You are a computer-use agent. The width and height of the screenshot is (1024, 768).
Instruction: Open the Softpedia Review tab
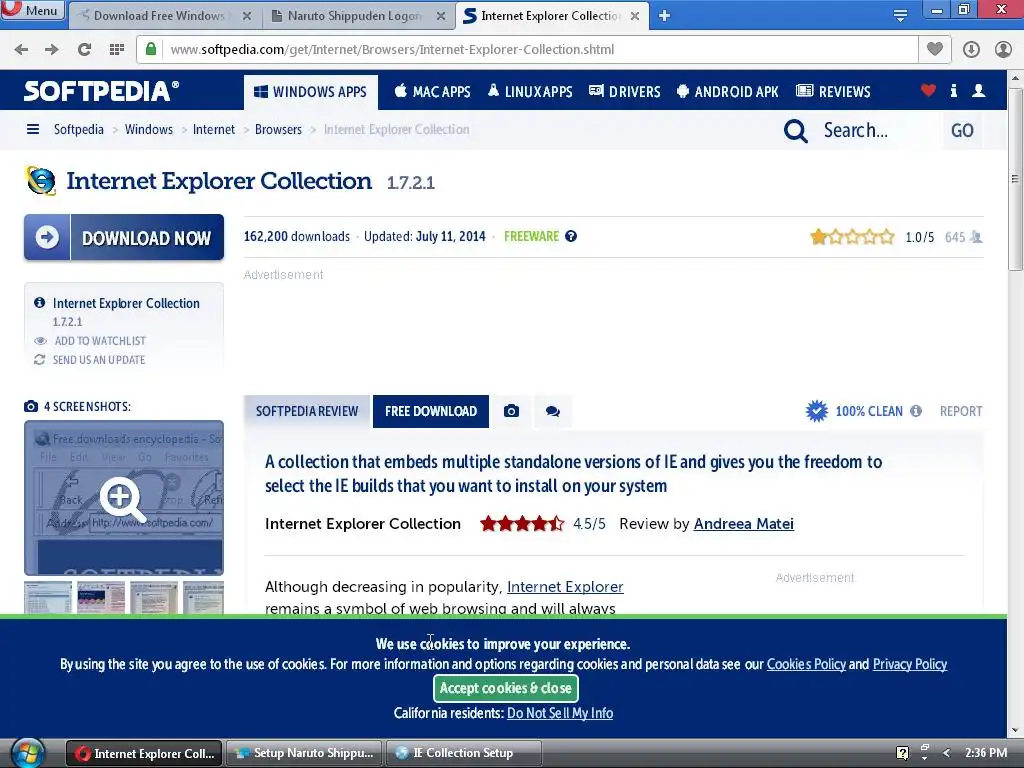click(x=307, y=411)
